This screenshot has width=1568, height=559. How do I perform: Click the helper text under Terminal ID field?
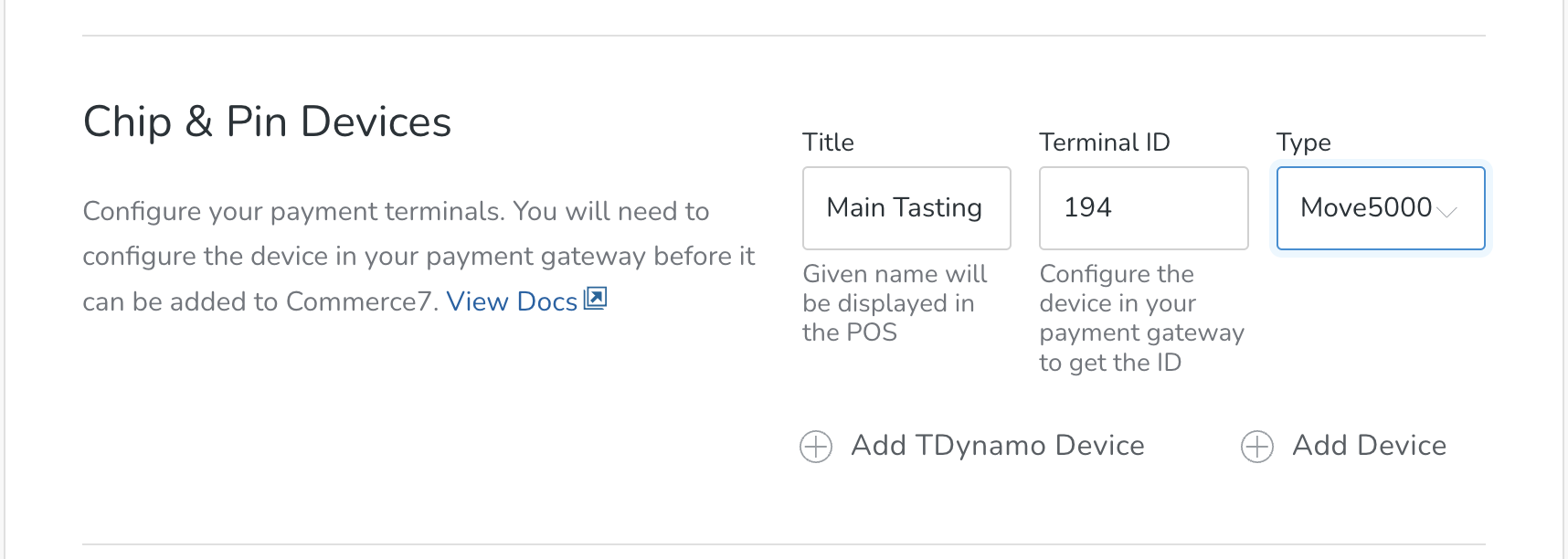point(1141,318)
